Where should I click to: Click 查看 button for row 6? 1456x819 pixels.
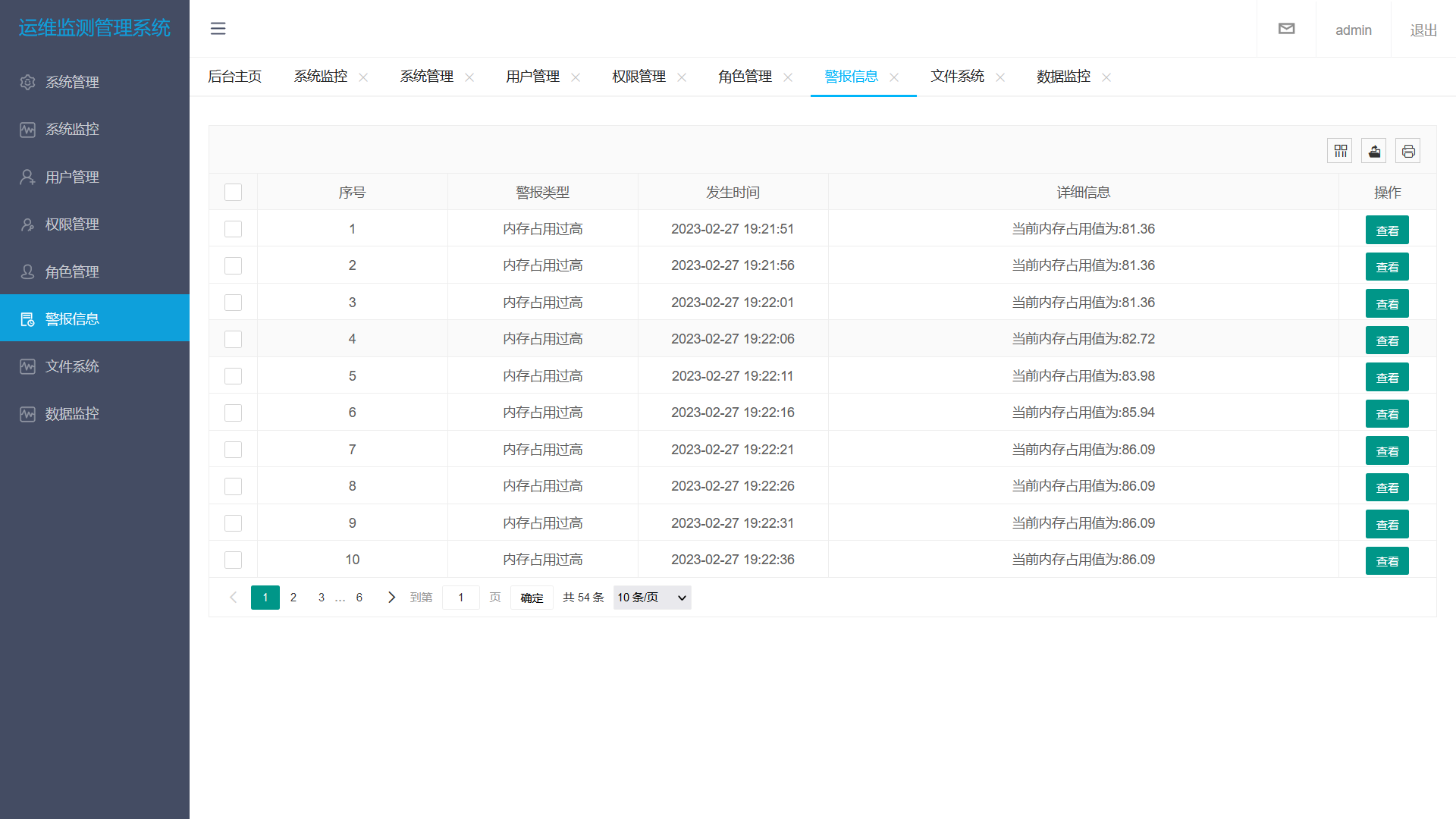(1387, 414)
